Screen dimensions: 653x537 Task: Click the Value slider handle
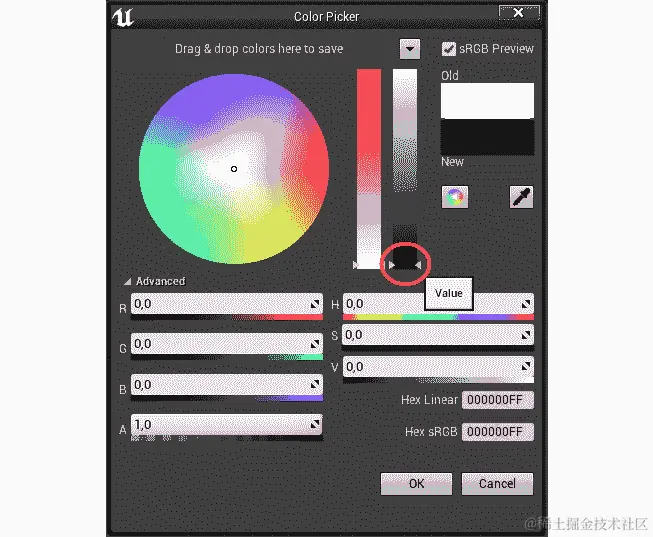point(405,265)
